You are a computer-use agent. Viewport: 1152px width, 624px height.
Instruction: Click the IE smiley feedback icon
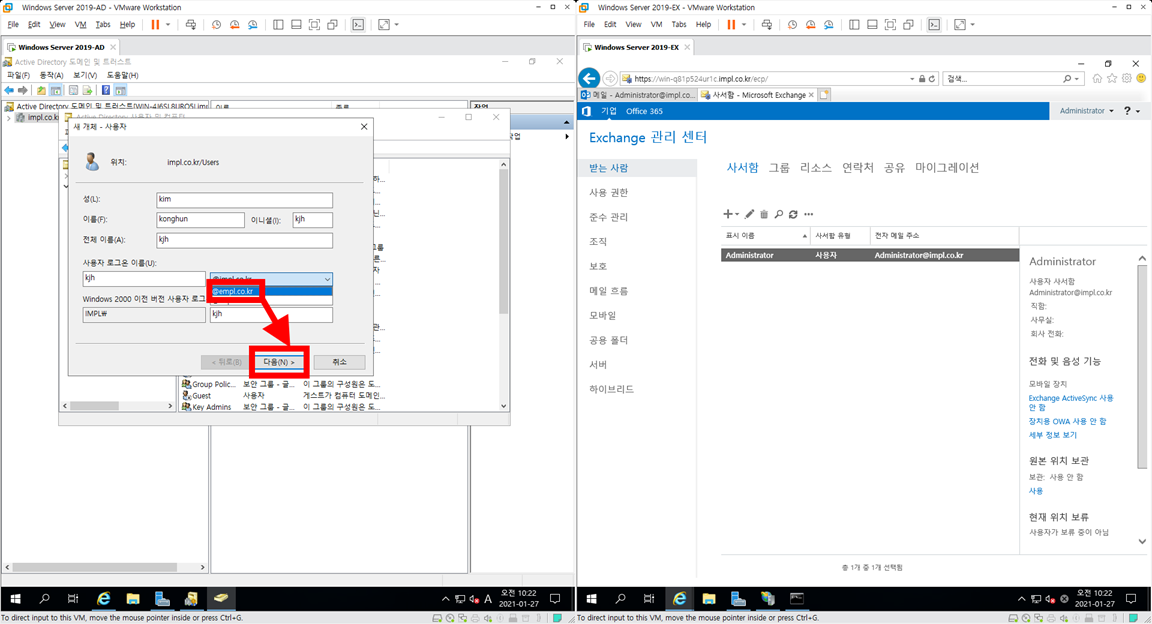click(x=1141, y=78)
